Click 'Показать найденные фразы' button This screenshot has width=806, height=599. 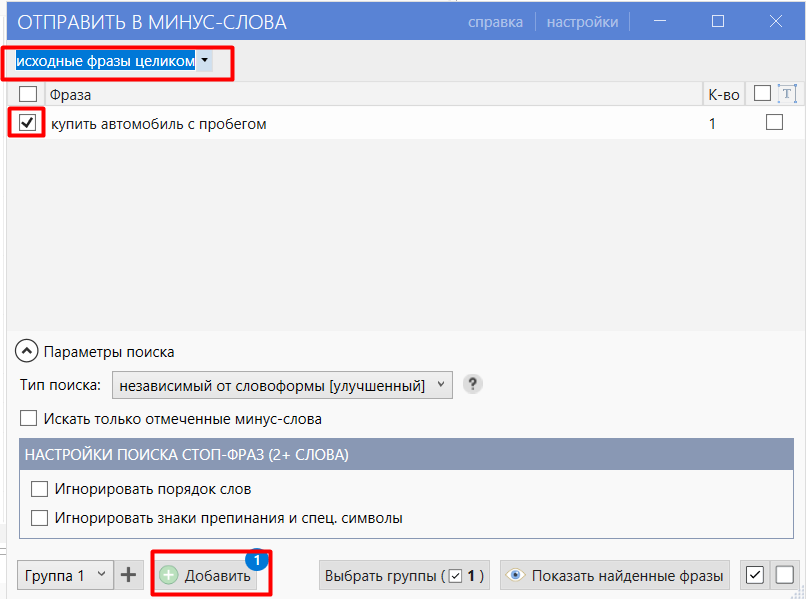click(615, 575)
